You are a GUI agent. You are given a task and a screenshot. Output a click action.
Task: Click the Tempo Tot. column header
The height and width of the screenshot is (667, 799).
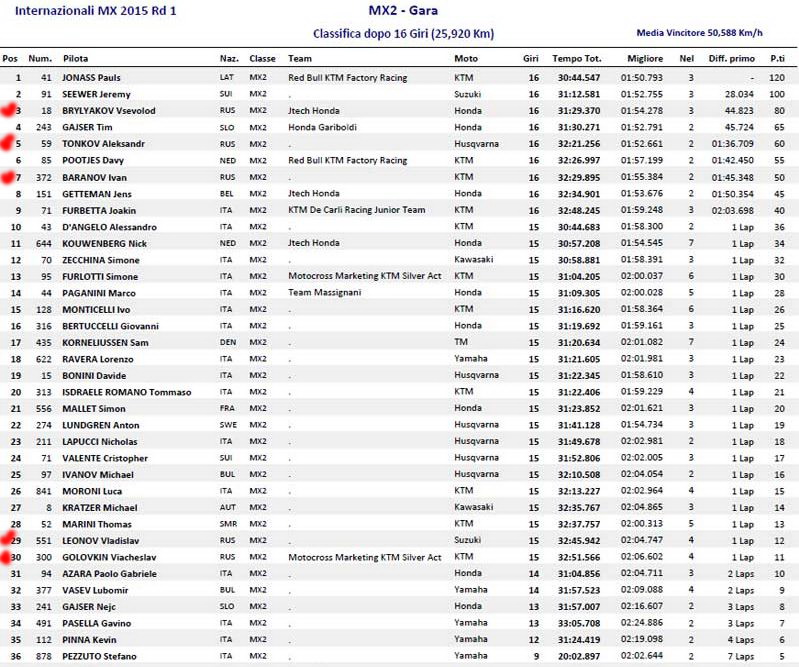point(576,59)
